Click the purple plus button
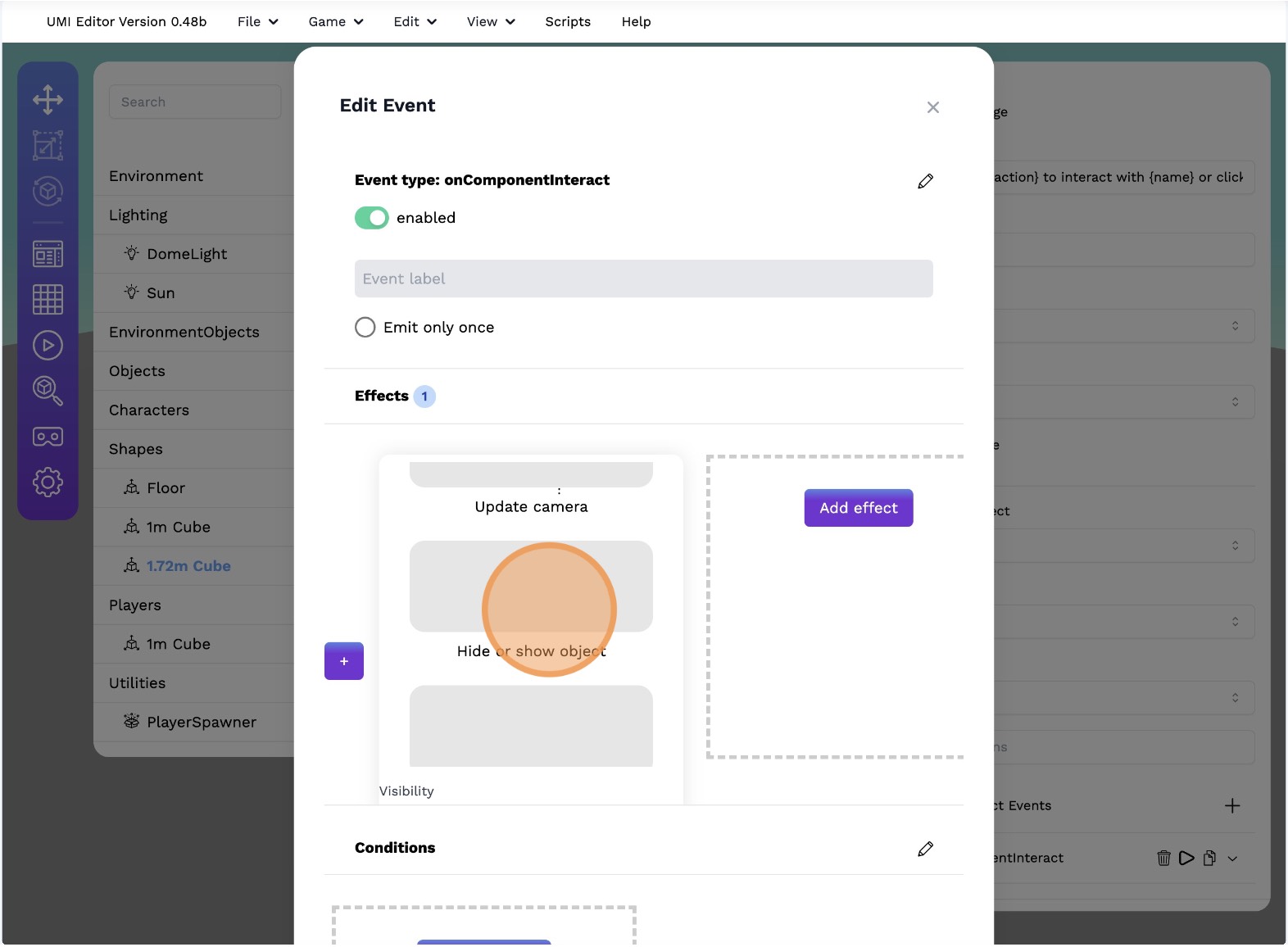1288x947 pixels. (344, 661)
